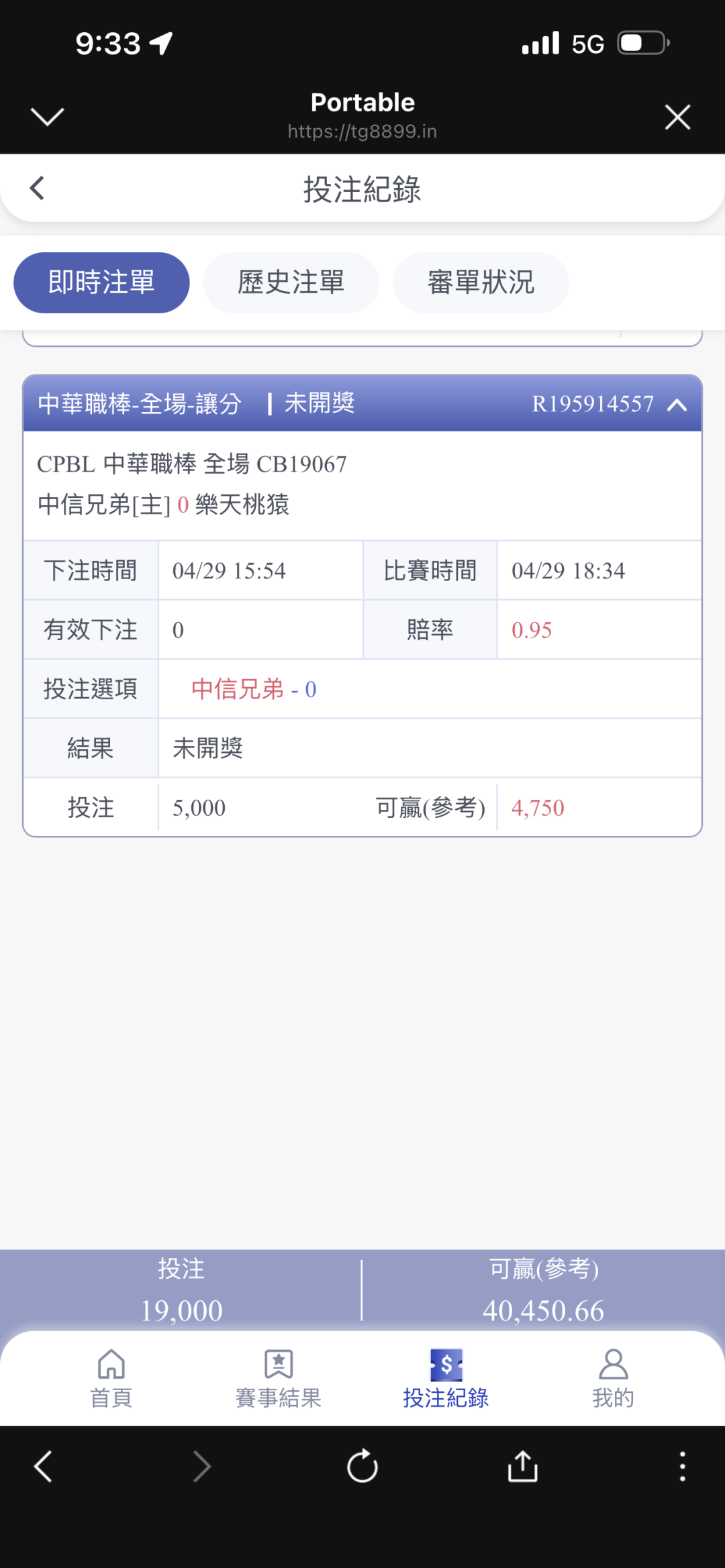Viewport: 725px width, 1568px height.
Task: Tap the share icon in browser bar
Action: (523, 1466)
